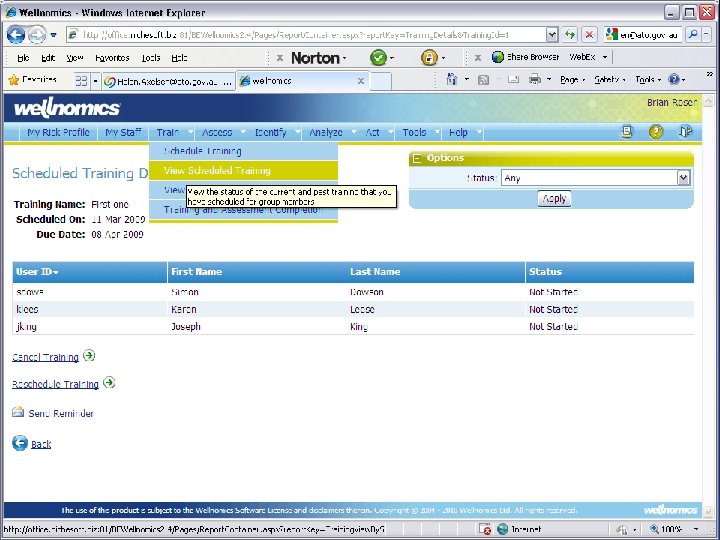Click the Home icon in command bar
The height and width of the screenshot is (540, 720).
pos(452,80)
